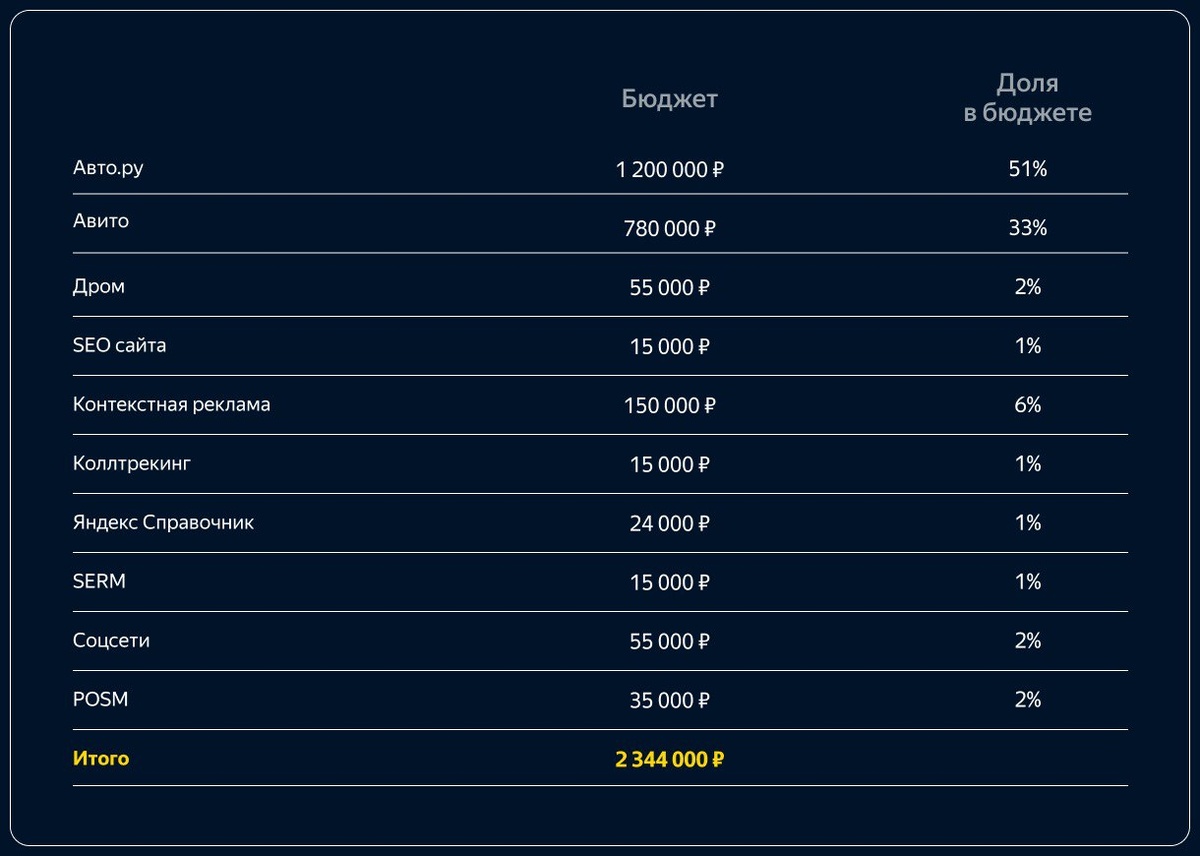Click the 51% share value

pos(1028,169)
